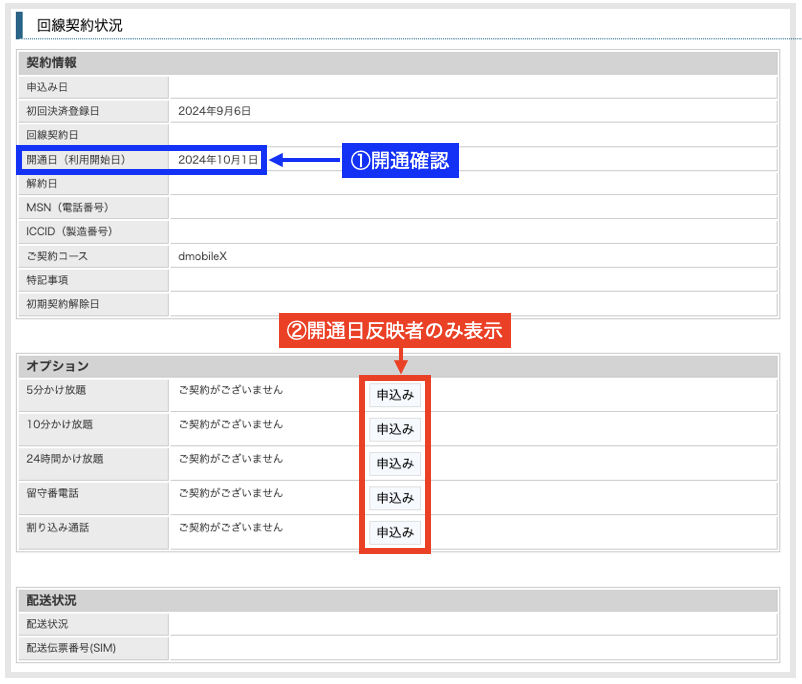Select the 契約情報 section header
The width and height of the screenshot is (802, 684).
pyautogui.click(x=52, y=63)
